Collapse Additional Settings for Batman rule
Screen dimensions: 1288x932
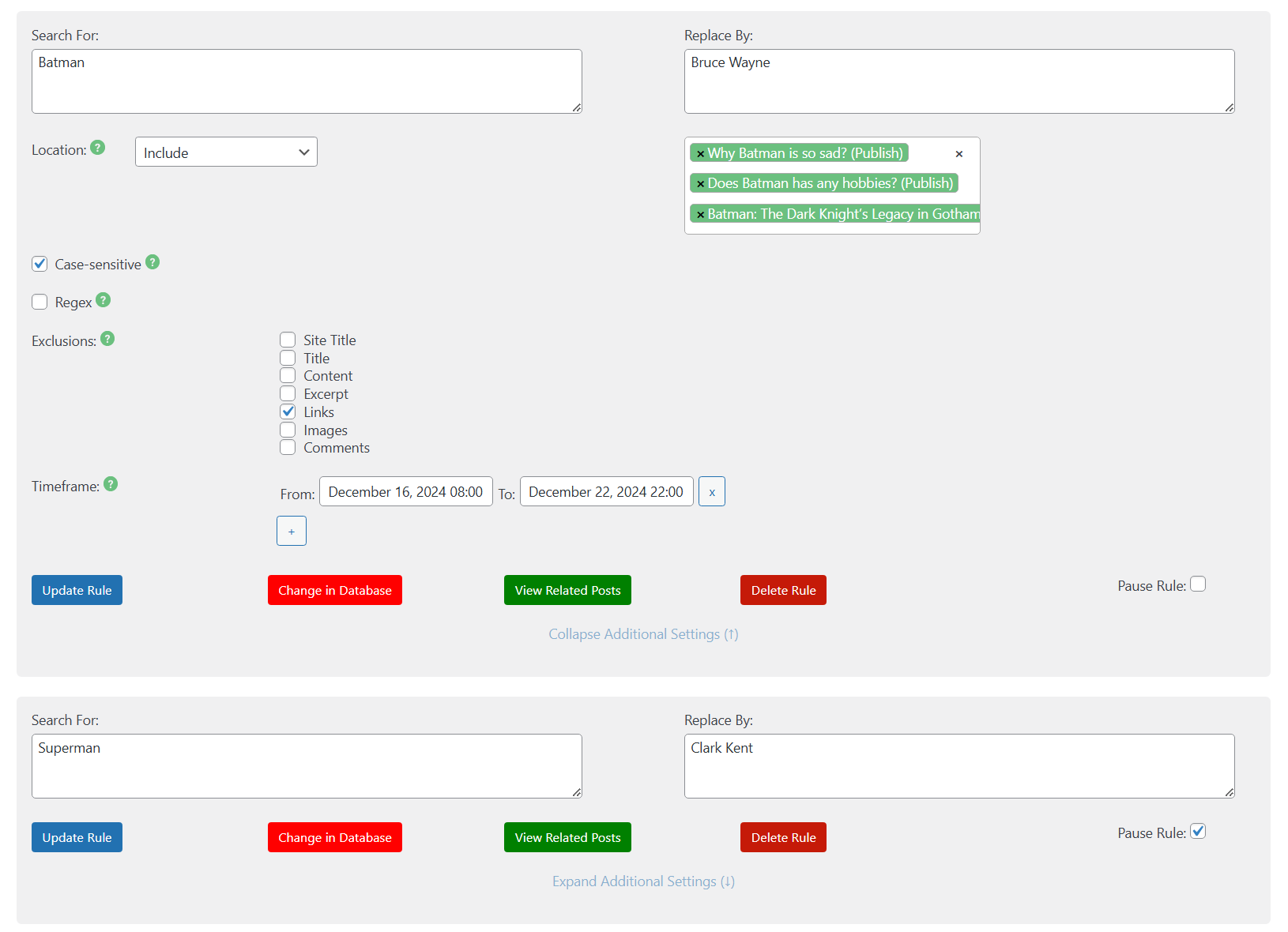(x=643, y=634)
